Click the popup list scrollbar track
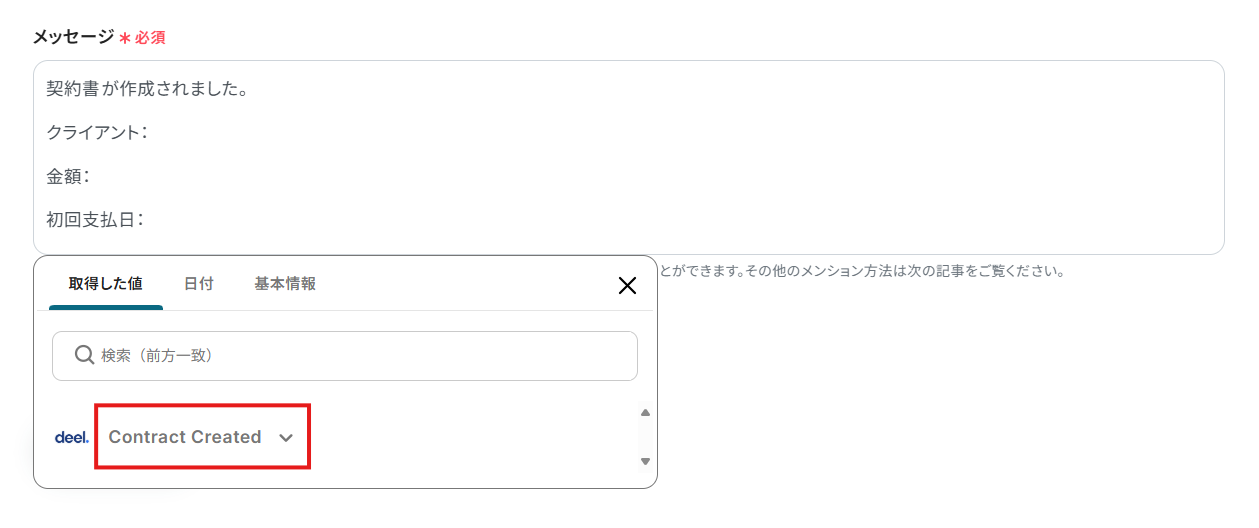Image resolution: width=1259 pixels, height=528 pixels. pos(645,436)
